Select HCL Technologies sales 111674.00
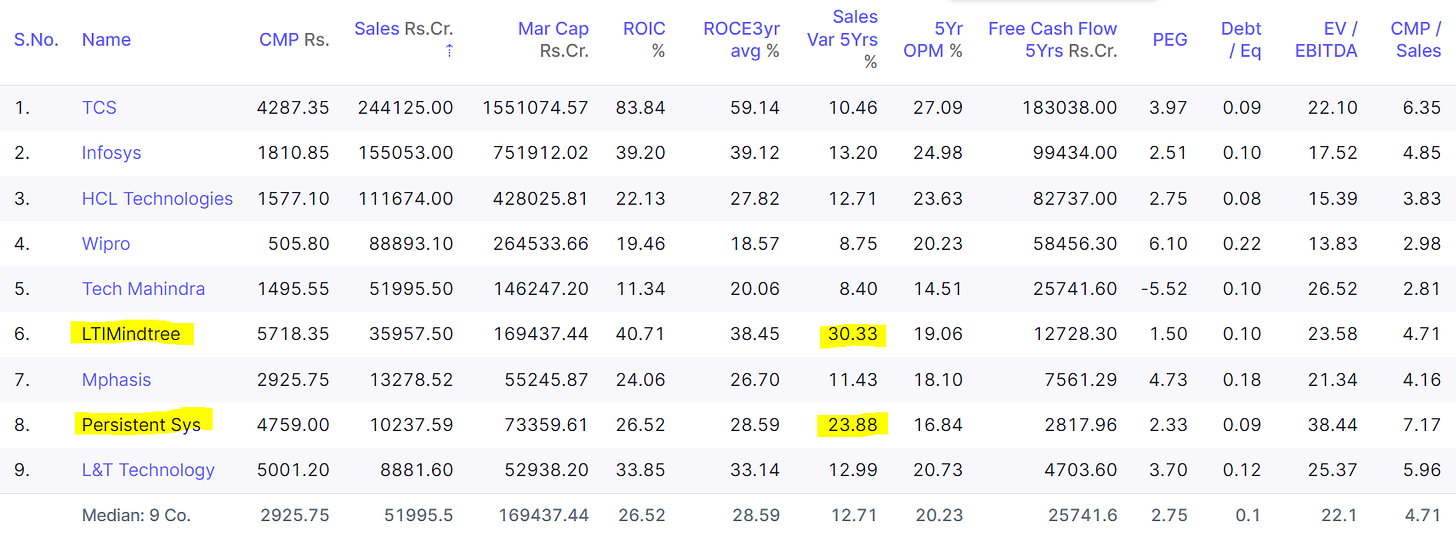This screenshot has width=1456, height=544. pyautogui.click(x=405, y=199)
